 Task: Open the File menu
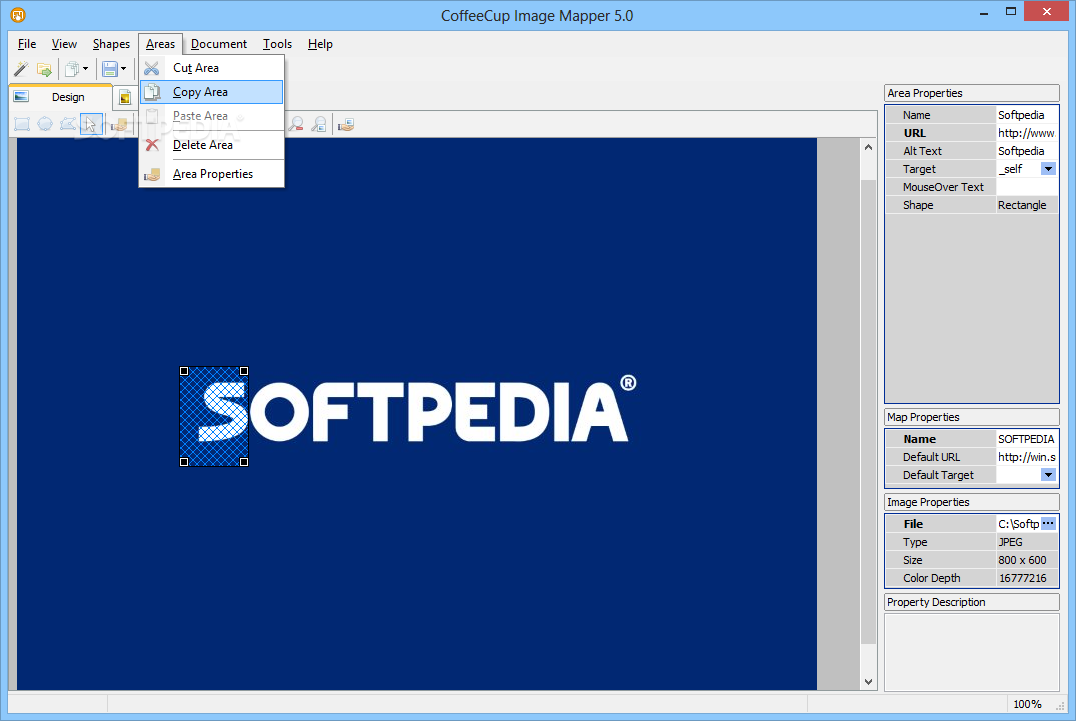click(27, 44)
